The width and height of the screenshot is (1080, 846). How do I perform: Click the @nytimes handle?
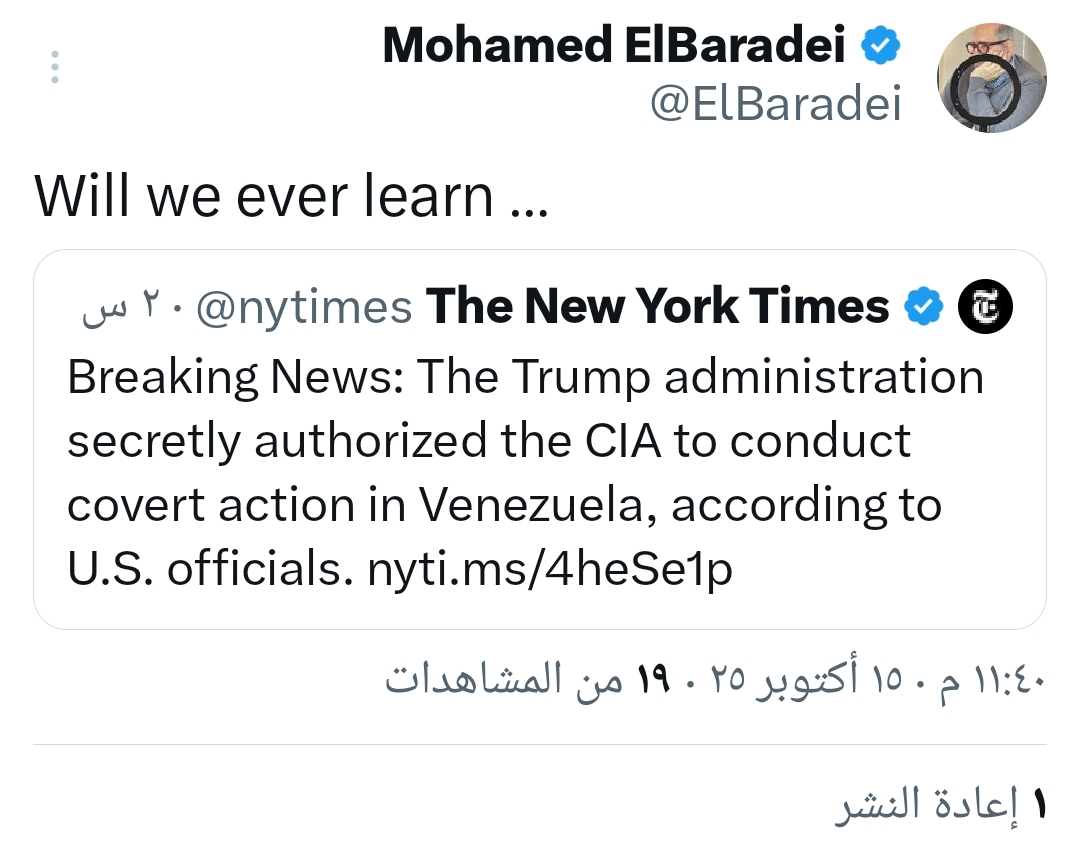point(304,307)
